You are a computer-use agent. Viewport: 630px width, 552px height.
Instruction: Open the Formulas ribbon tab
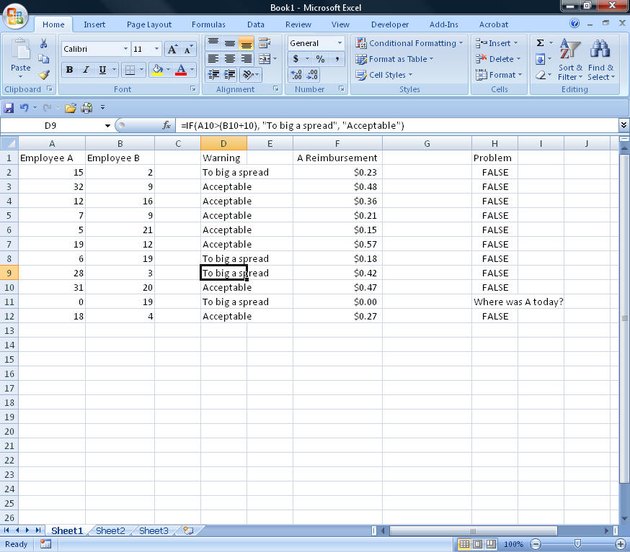tap(209, 25)
